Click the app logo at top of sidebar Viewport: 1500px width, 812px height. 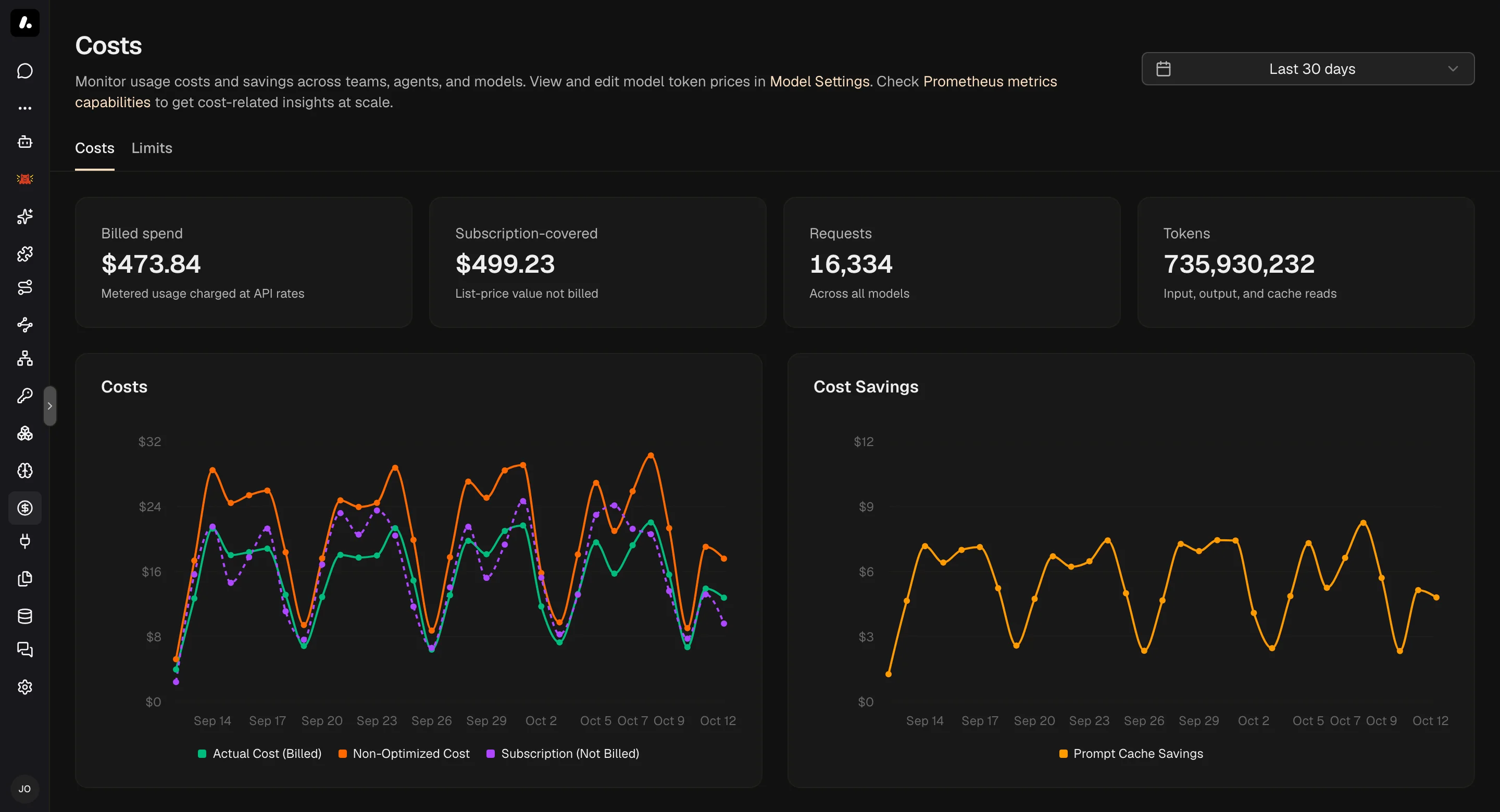click(x=25, y=23)
